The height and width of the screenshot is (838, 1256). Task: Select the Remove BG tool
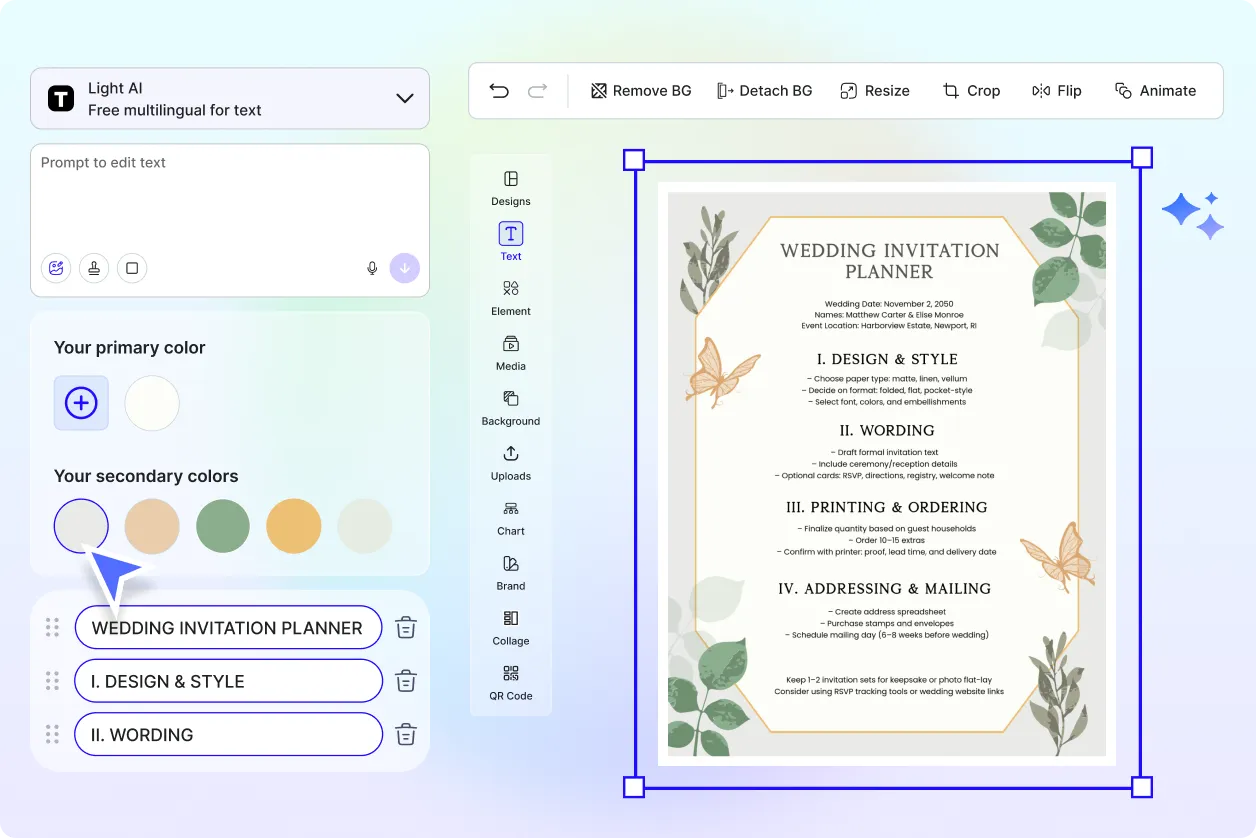[641, 91]
